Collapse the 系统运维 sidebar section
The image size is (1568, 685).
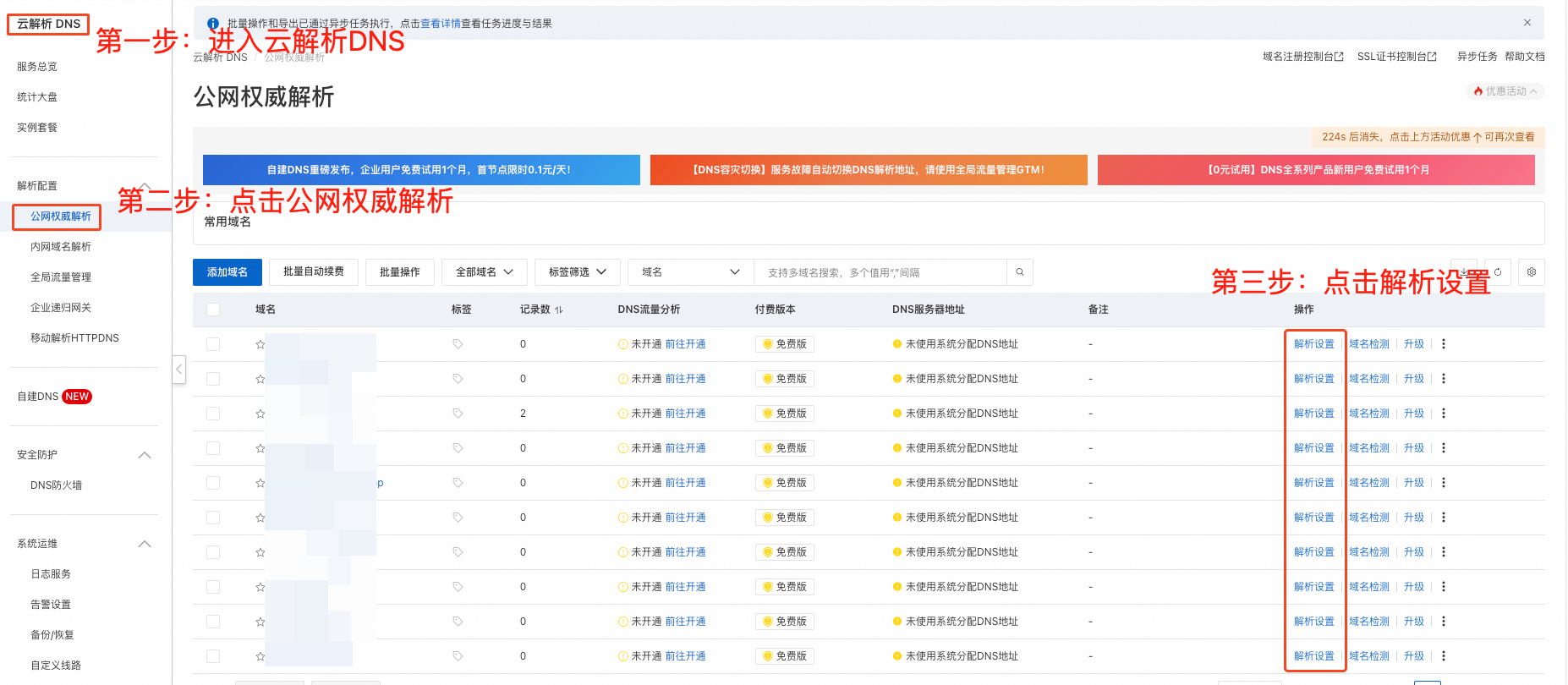tap(145, 544)
